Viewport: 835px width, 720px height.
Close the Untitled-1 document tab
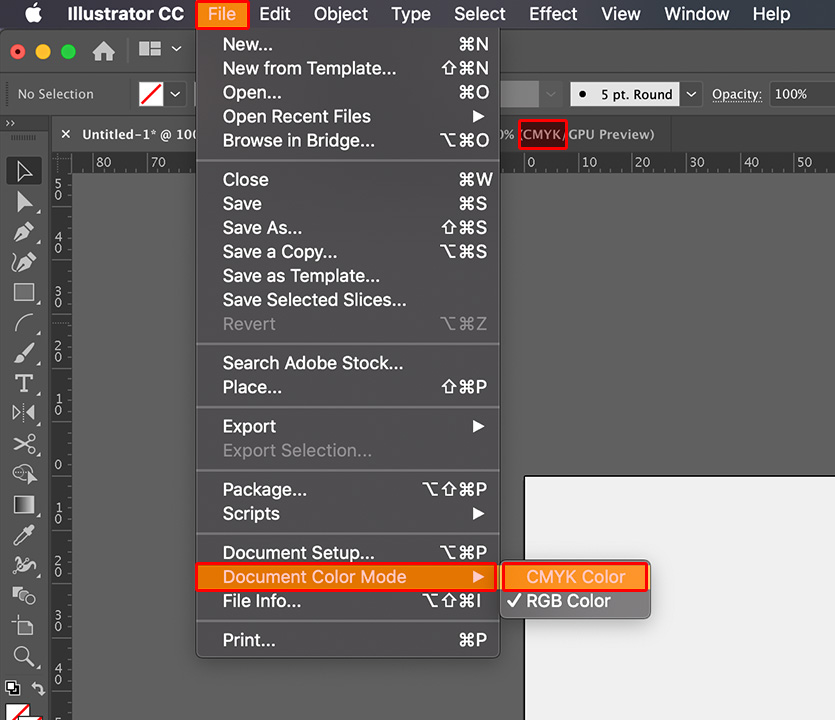(66, 134)
